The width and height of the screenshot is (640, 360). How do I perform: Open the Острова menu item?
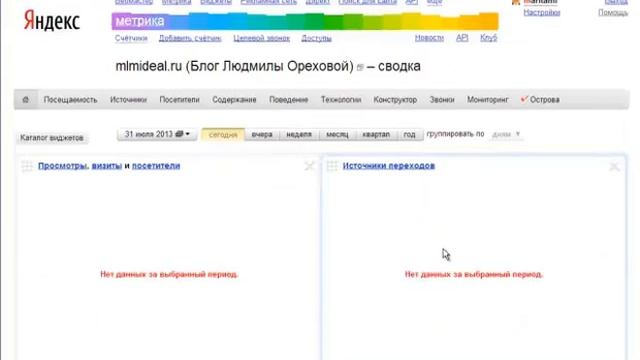tap(544, 100)
